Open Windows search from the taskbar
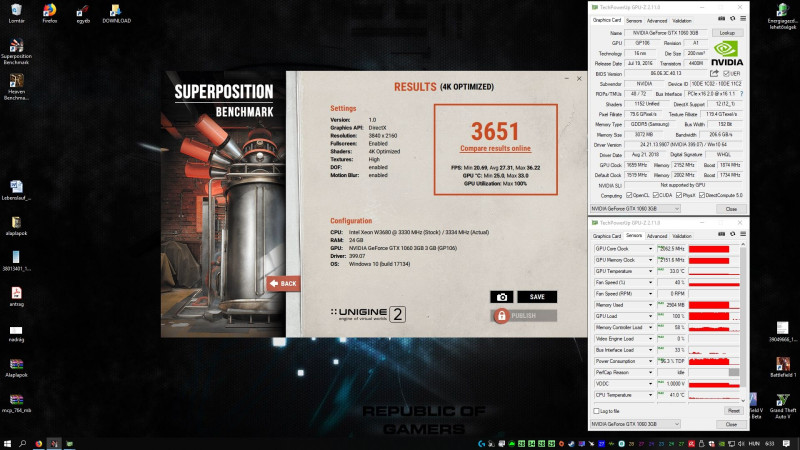Viewport: 800px width, 450px height. [x=23, y=444]
